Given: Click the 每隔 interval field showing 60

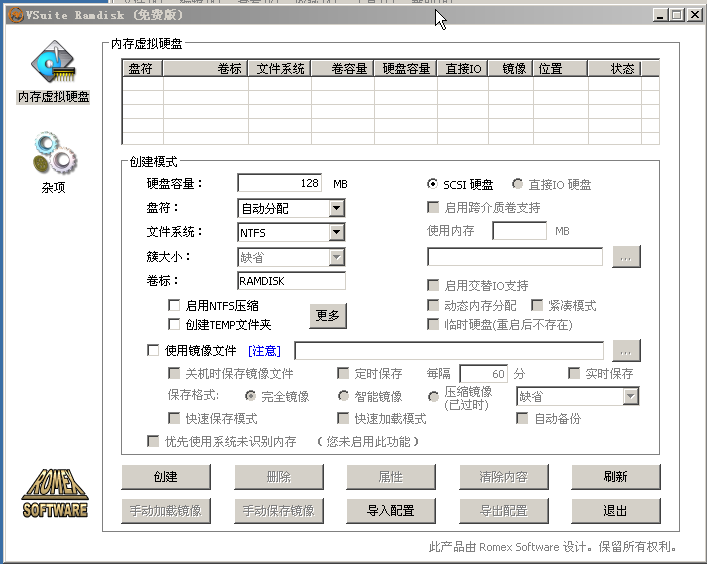Looking at the screenshot, I should pyautogui.click(x=483, y=374).
